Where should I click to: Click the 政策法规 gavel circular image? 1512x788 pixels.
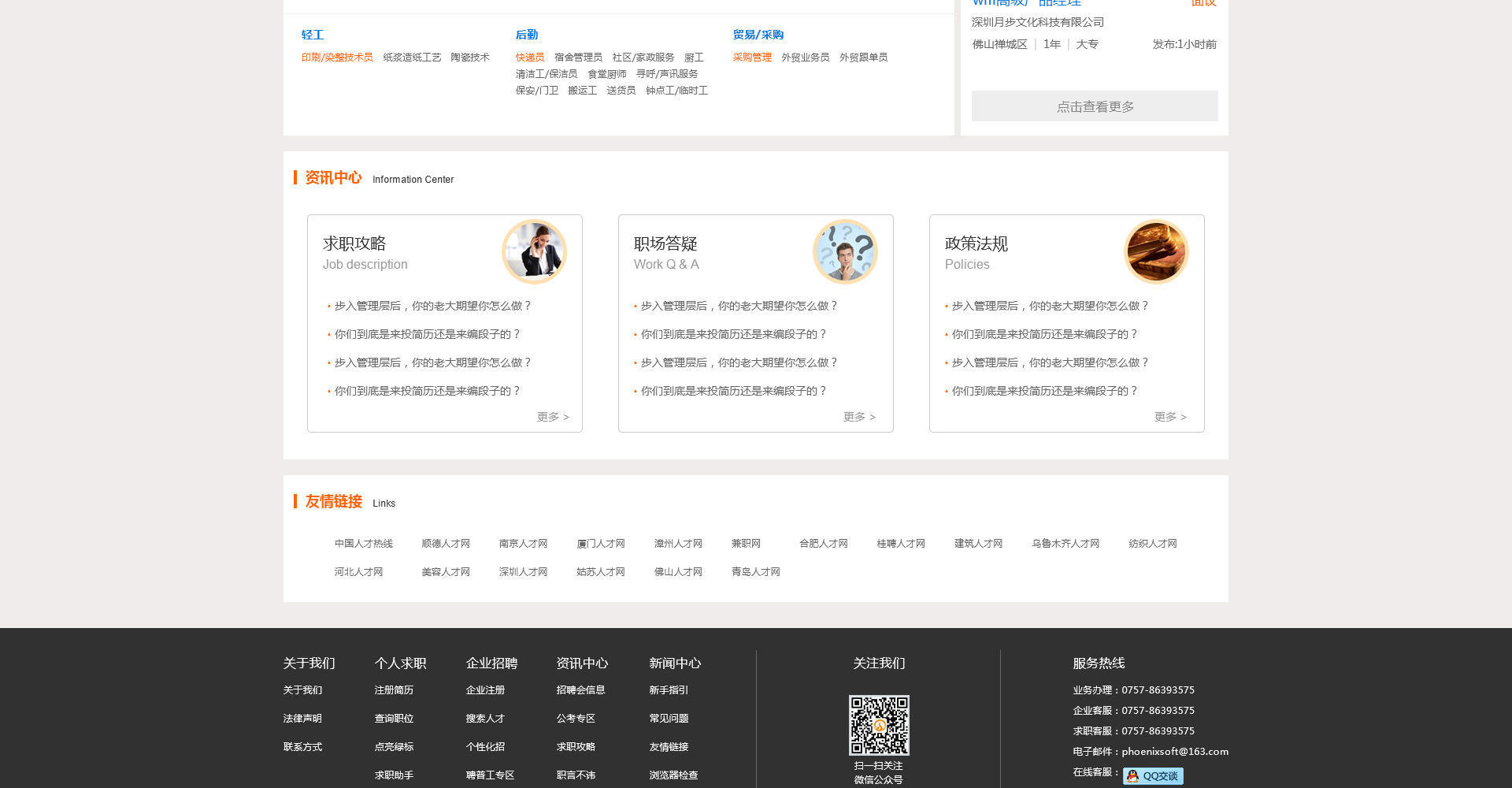[1156, 251]
